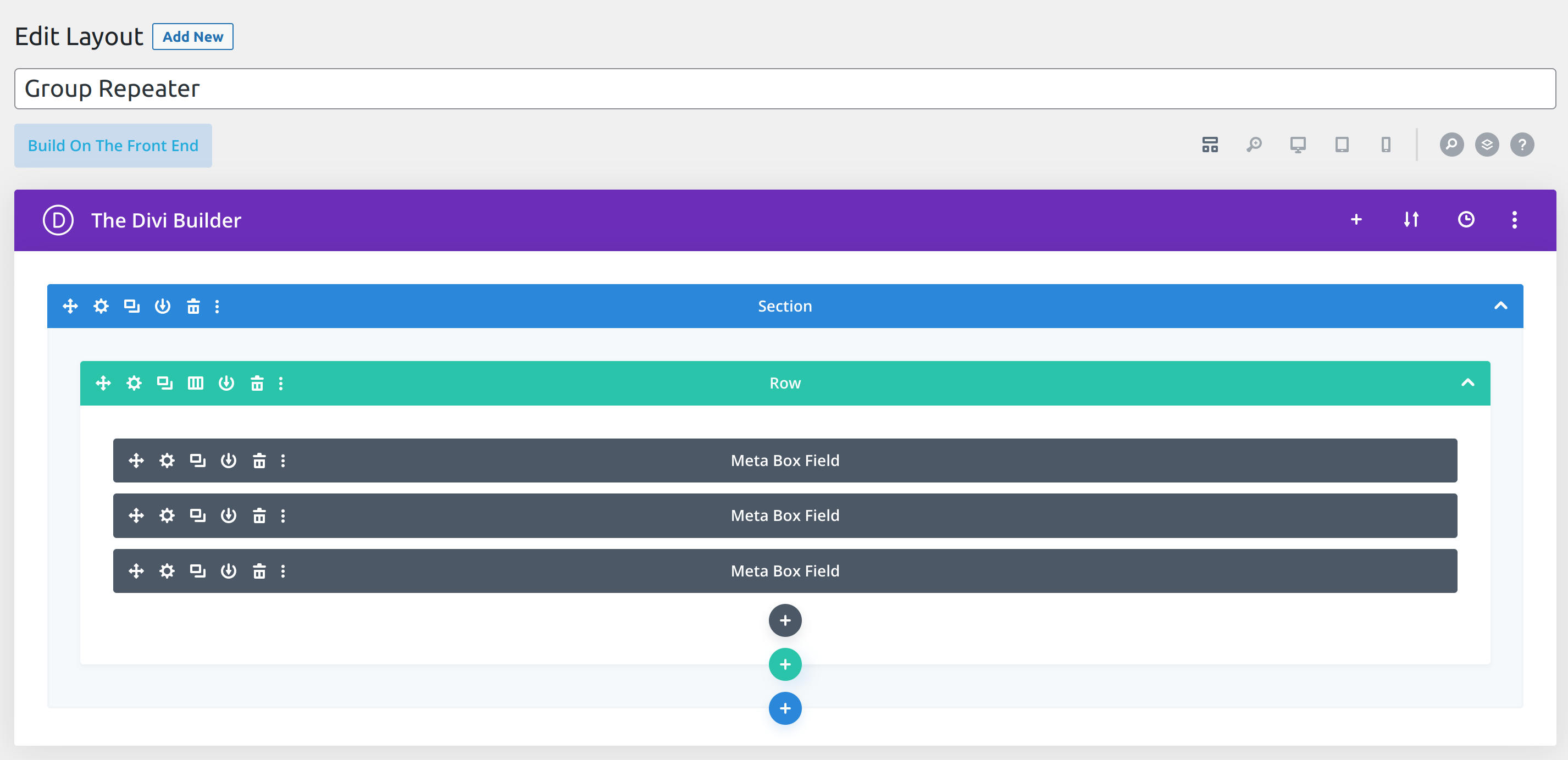This screenshot has height=760, width=1568.
Task: Collapse the Section with chevron
Action: (1500, 306)
